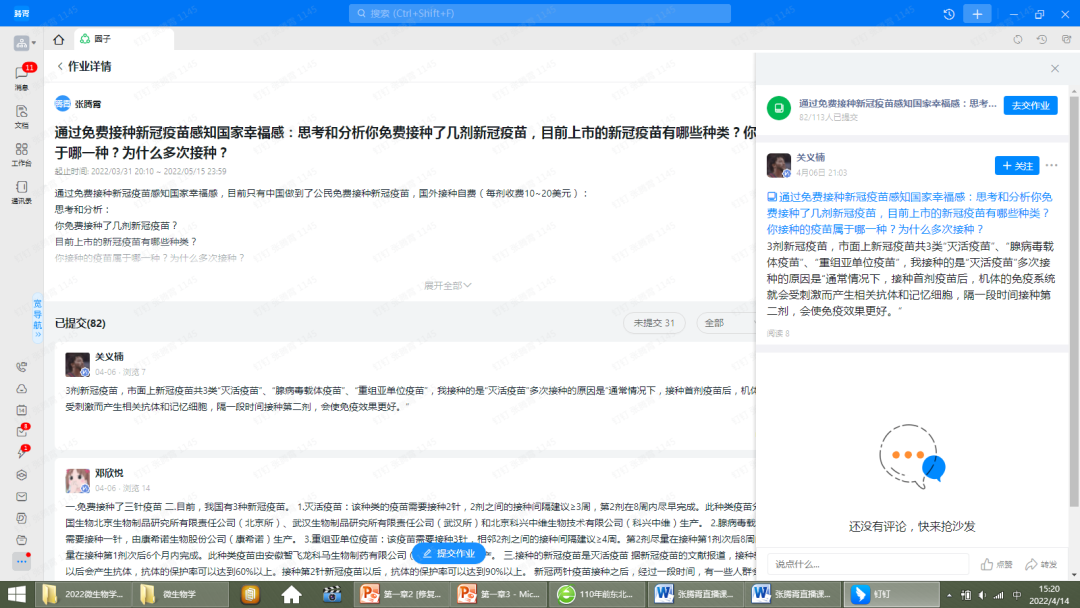Open the avatar dropdown arrow in top sidebar
The image size is (1080, 608).
33,44
